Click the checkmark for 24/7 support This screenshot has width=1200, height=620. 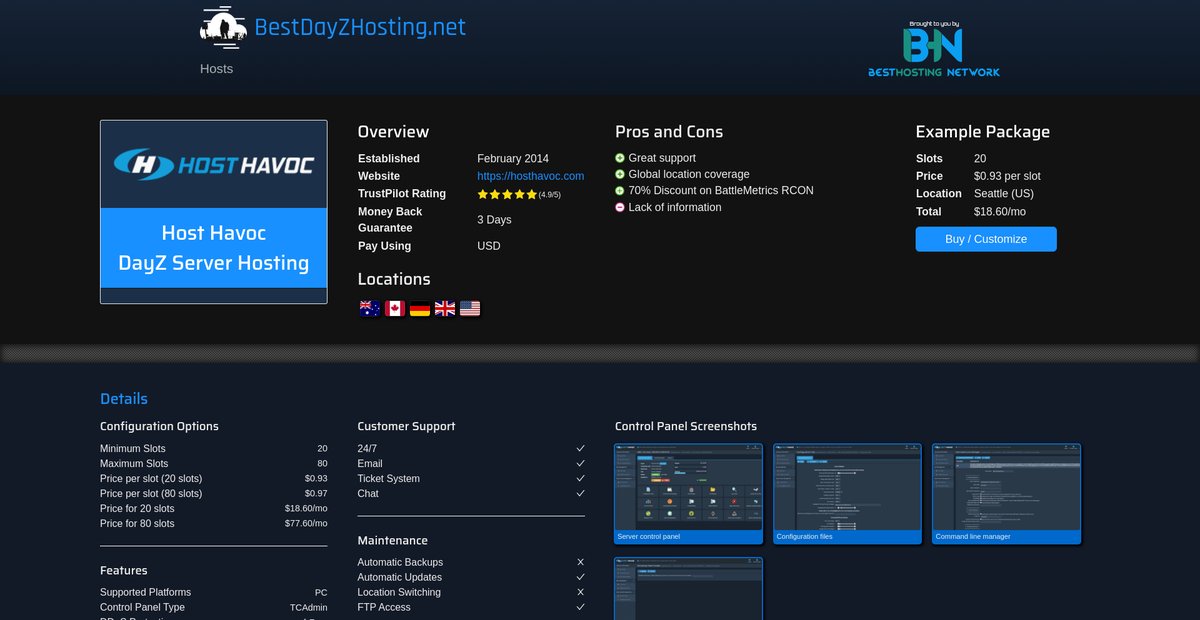580,449
